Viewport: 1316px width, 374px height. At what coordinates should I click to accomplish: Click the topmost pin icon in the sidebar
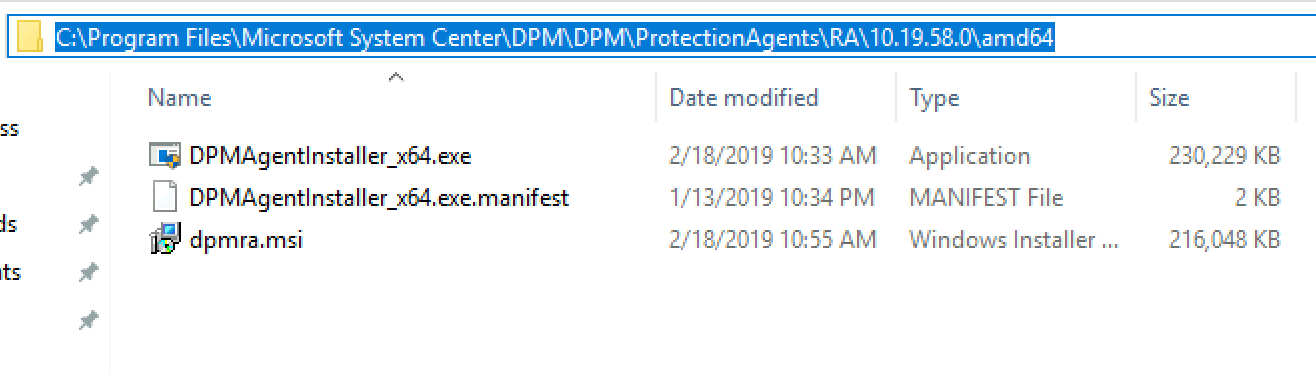coord(89,176)
